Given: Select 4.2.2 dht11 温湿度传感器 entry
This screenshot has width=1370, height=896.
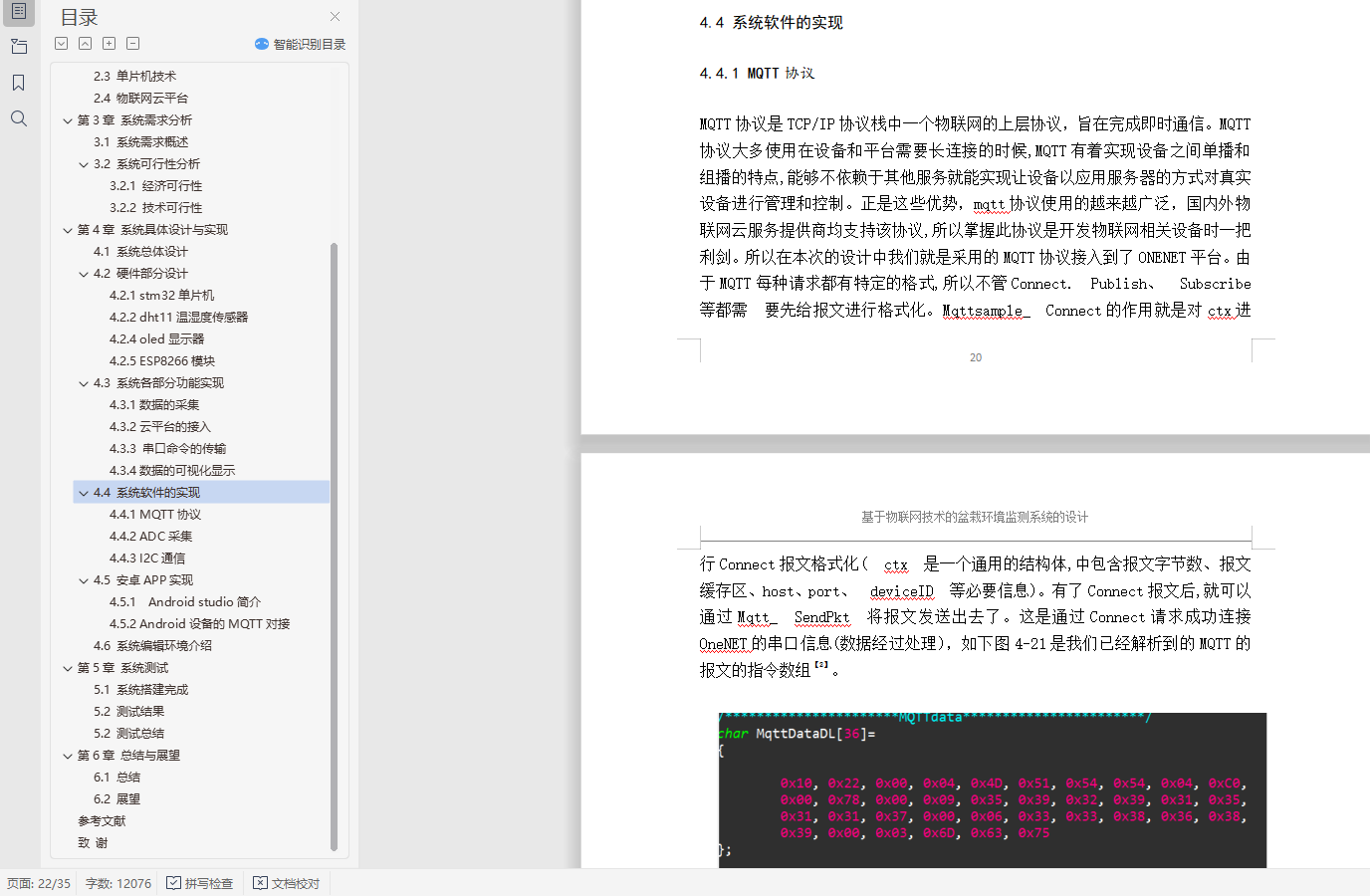Looking at the screenshot, I should (x=178, y=317).
